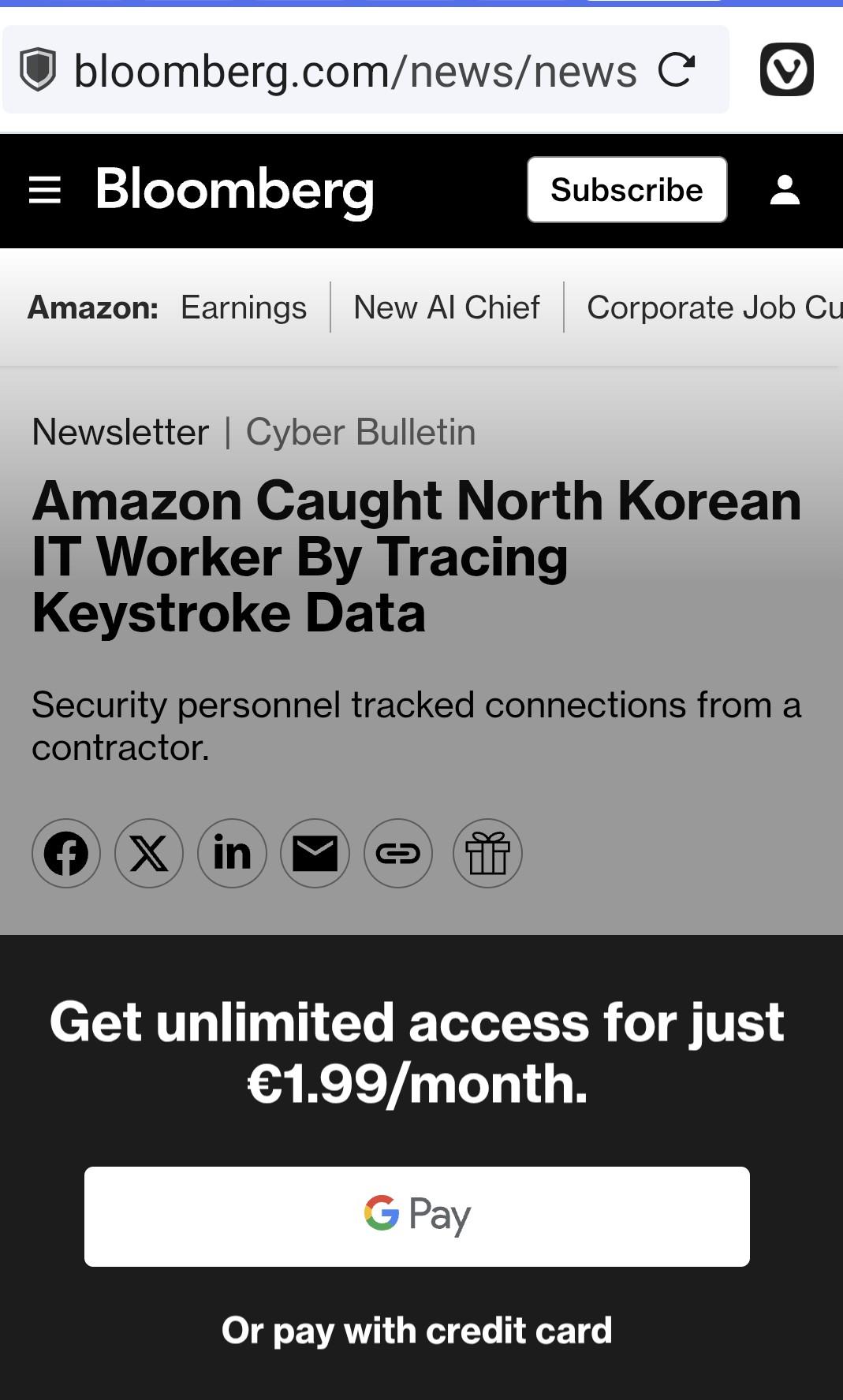Select 'Or pay with credit card'
843x1400 pixels.
[x=417, y=1331]
